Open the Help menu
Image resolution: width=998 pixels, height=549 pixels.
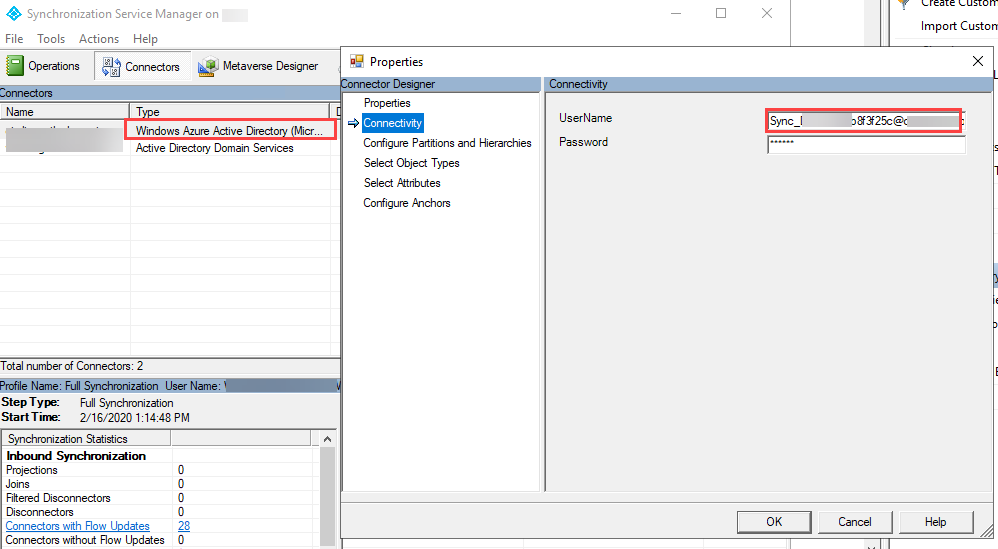[145, 39]
